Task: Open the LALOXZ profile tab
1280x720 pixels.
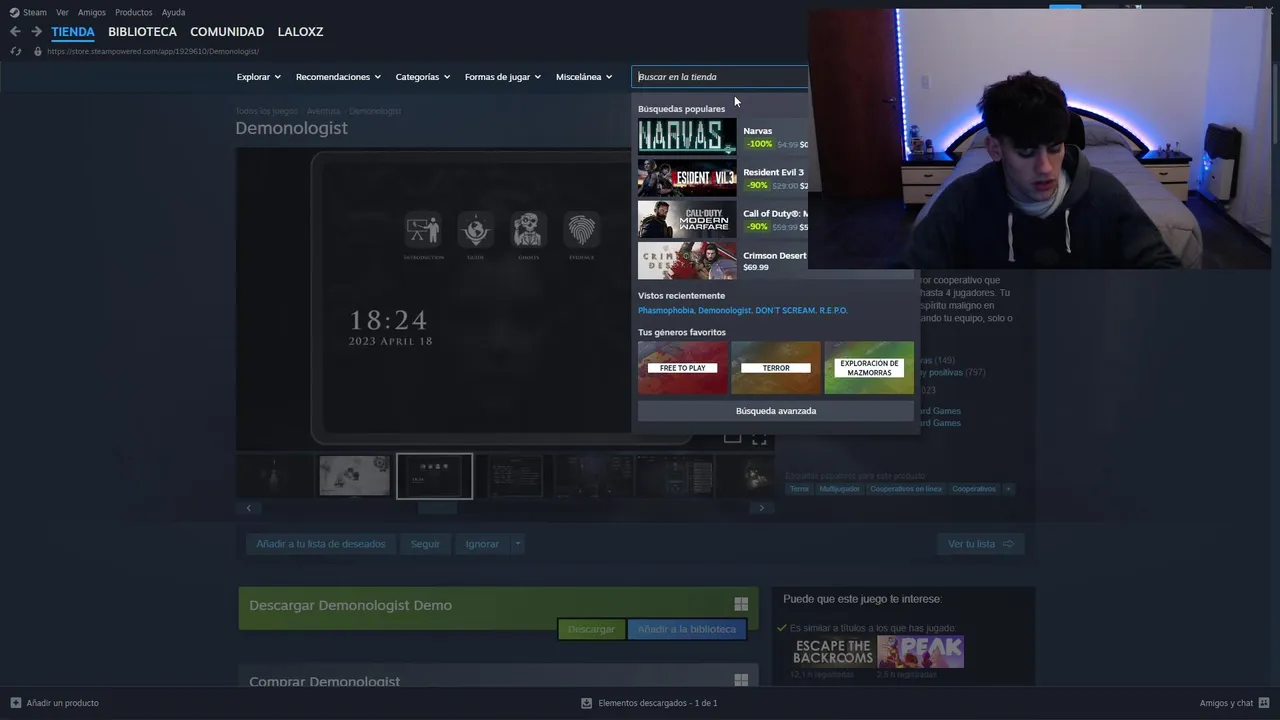Action: [300, 32]
